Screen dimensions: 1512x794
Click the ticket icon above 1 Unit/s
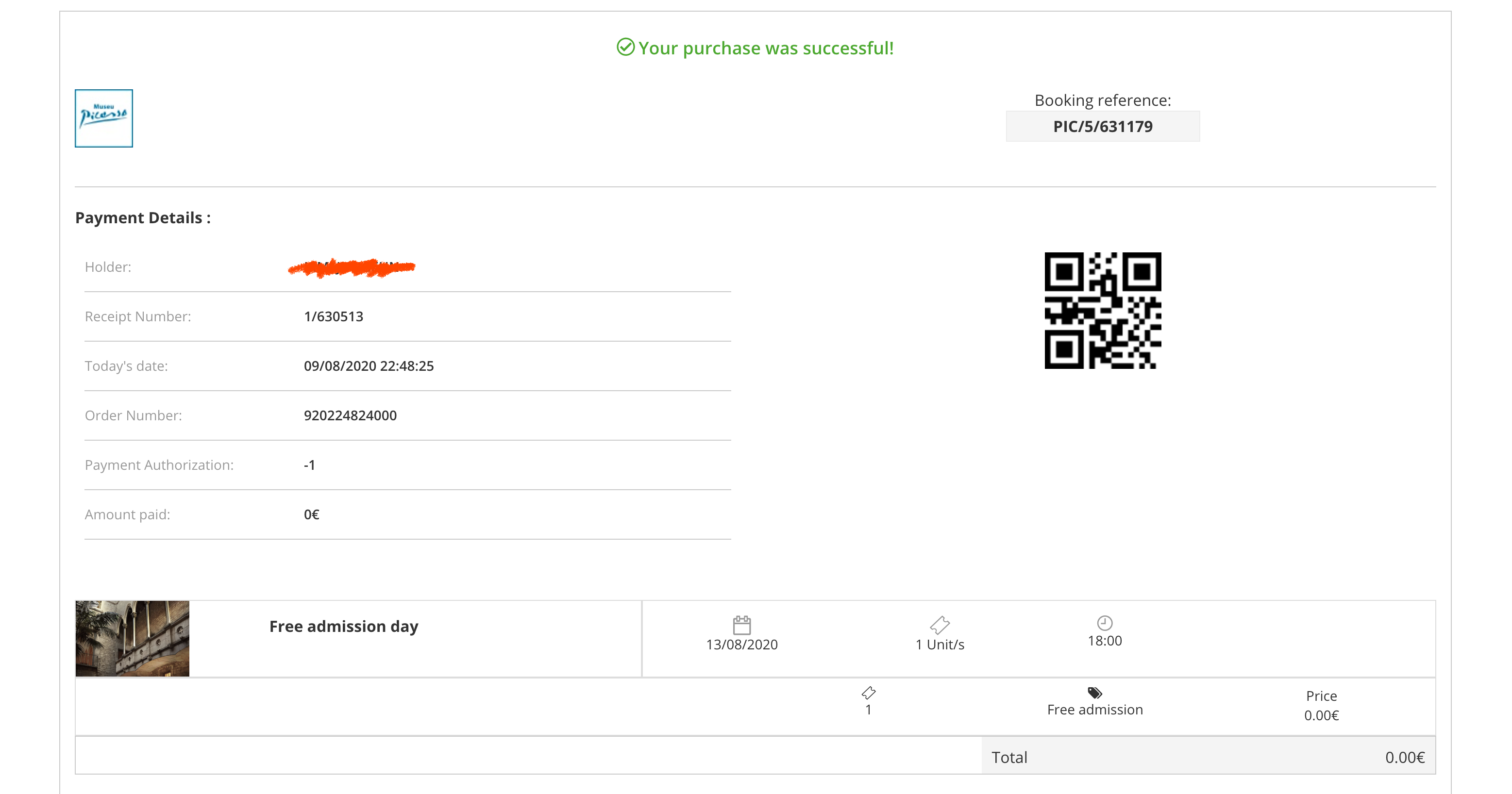point(940,625)
